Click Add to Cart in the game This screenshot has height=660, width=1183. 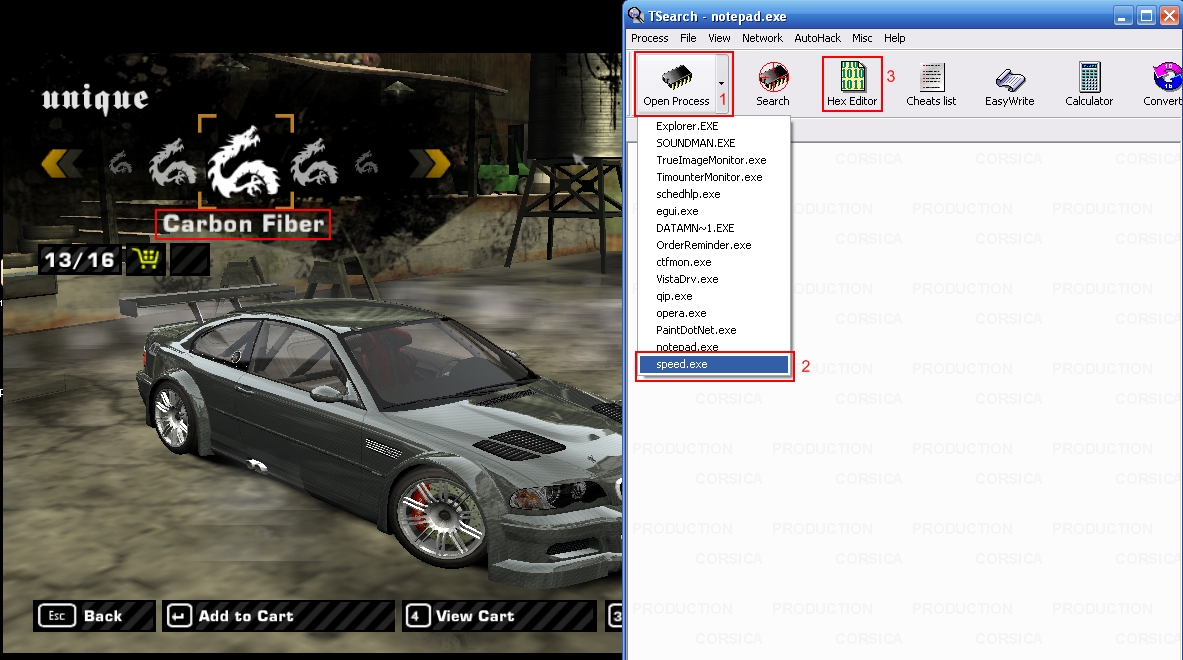278,616
